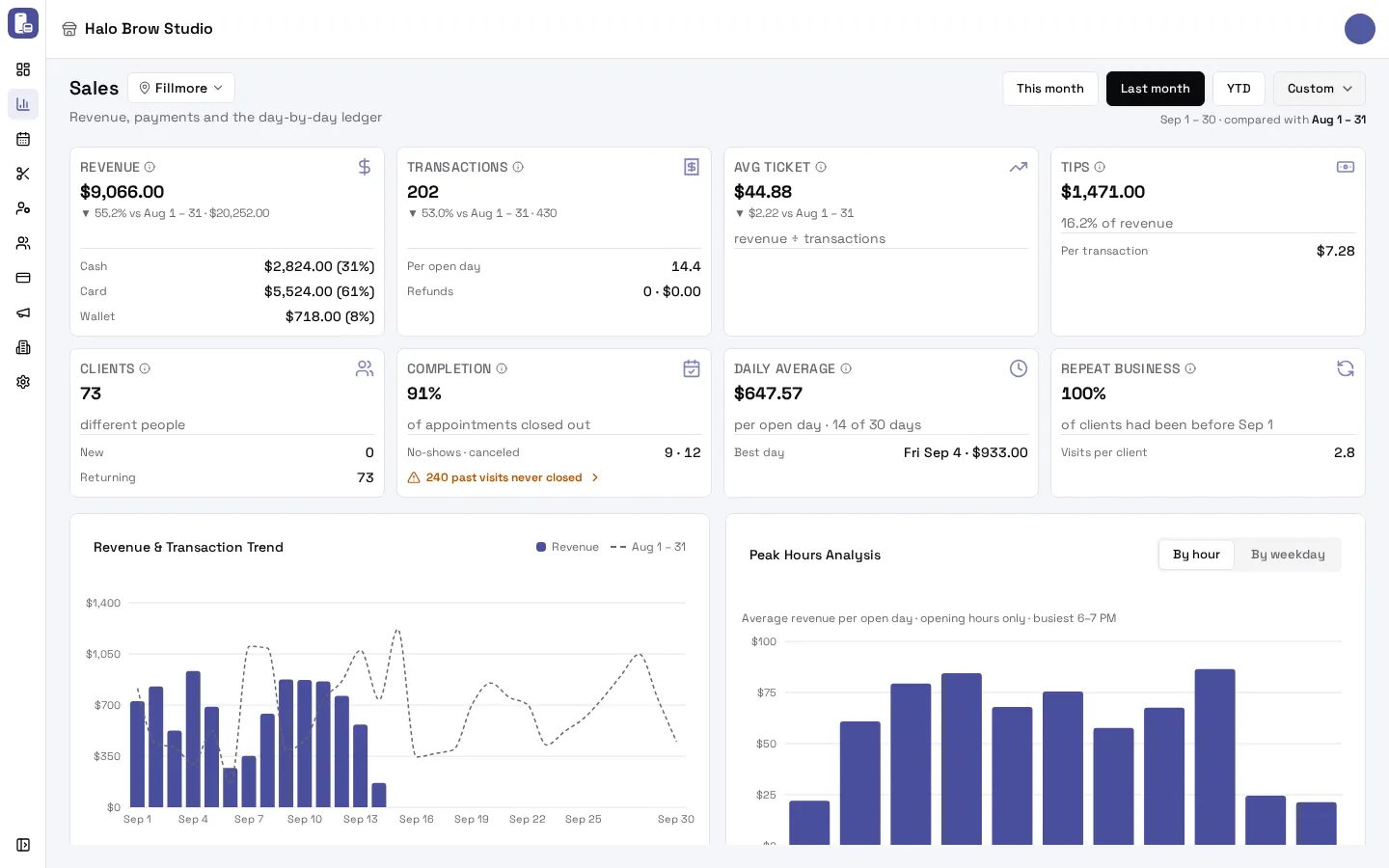Image resolution: width=1389 pixels, height=868 pixels.
Task: Expand the Fillmore location dropdown
Action: click(x=181, y=88)
